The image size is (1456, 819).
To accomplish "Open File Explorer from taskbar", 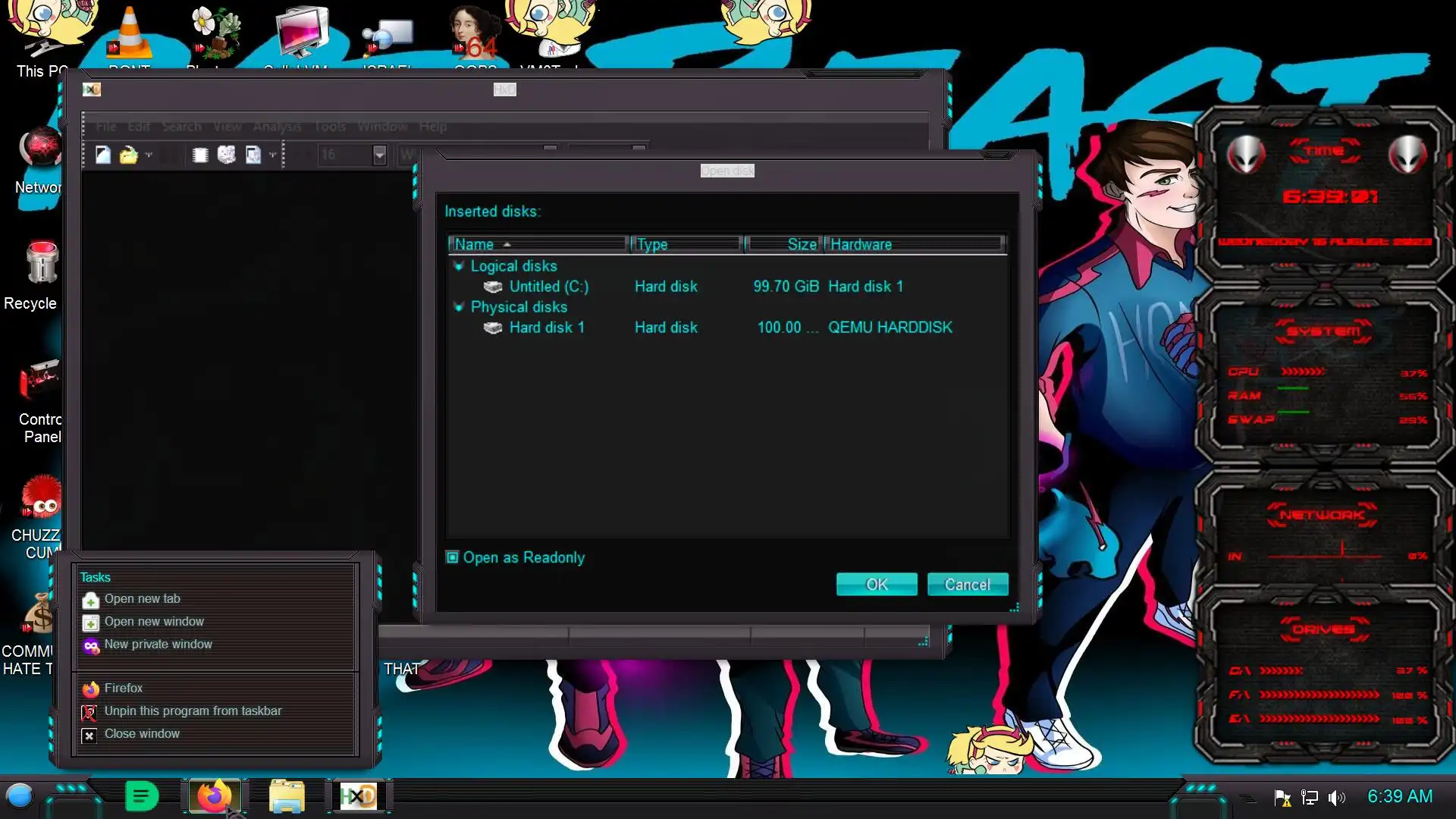I will coord(286,796).
